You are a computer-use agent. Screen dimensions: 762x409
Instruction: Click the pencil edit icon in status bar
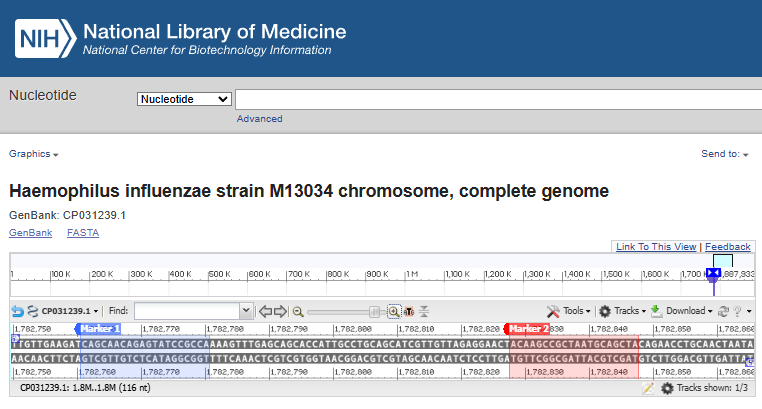pos(648,388)
